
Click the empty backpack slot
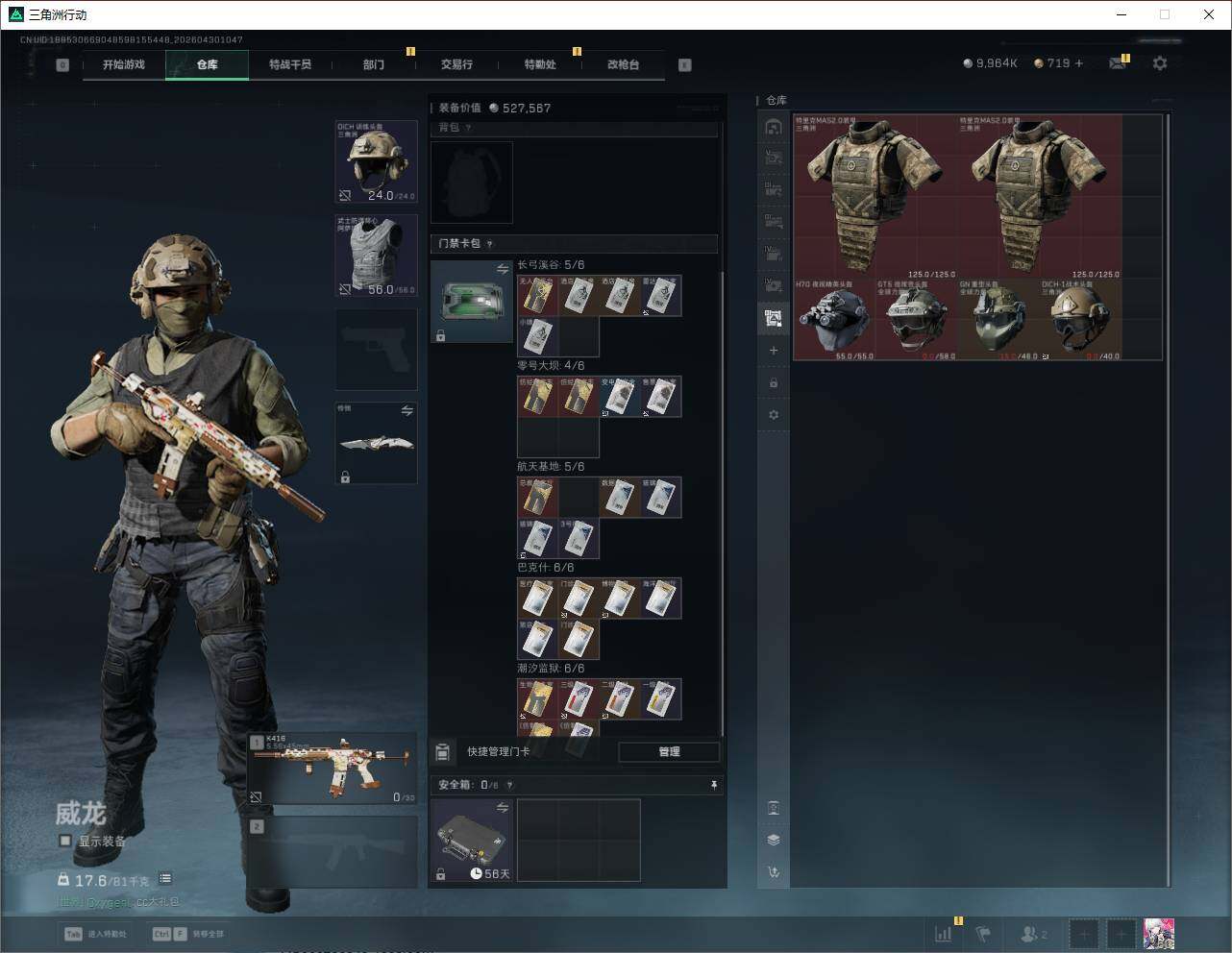(x=472, y=183)
